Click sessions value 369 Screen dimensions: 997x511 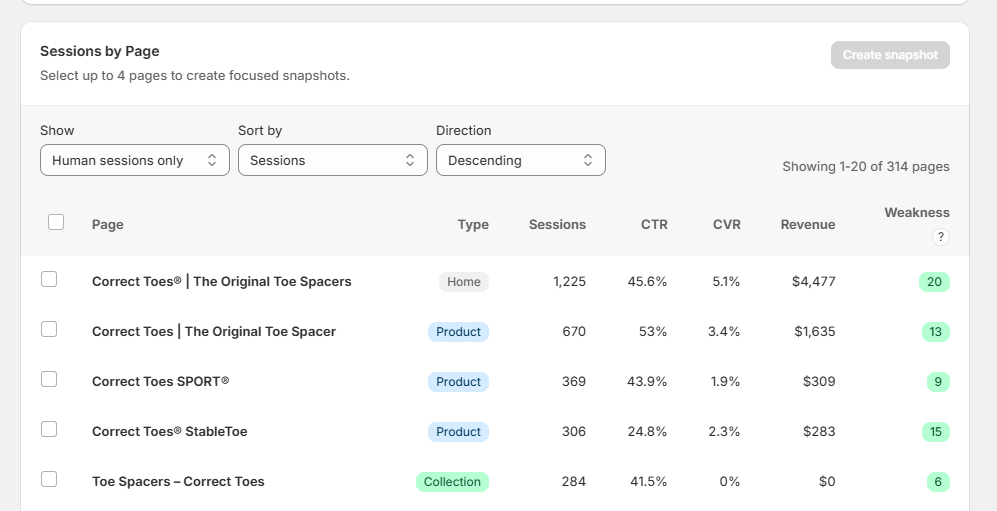[x=574, y=381]
